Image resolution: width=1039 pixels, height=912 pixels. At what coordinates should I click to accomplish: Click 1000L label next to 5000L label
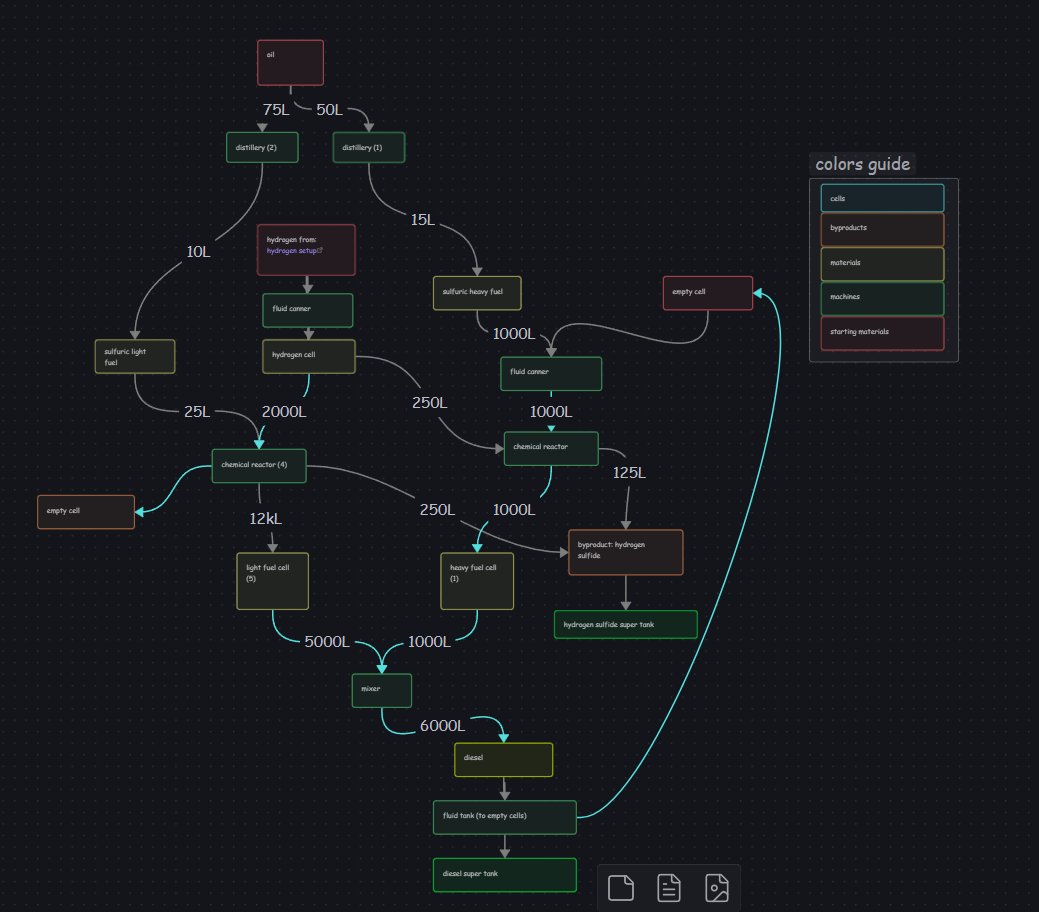[429, 642]
